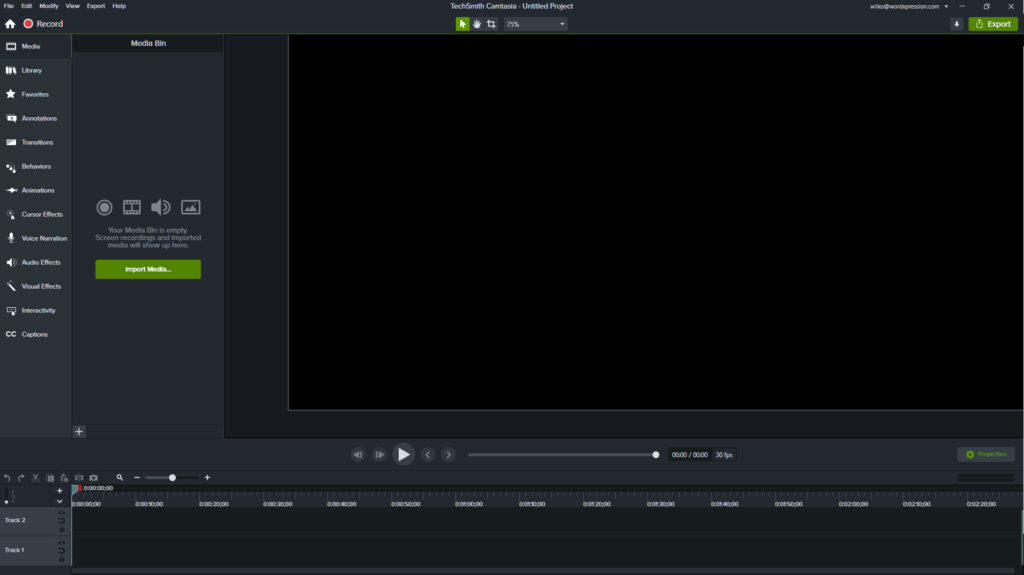
Task: Select the hand Pan tool
Action: [477, 24]
